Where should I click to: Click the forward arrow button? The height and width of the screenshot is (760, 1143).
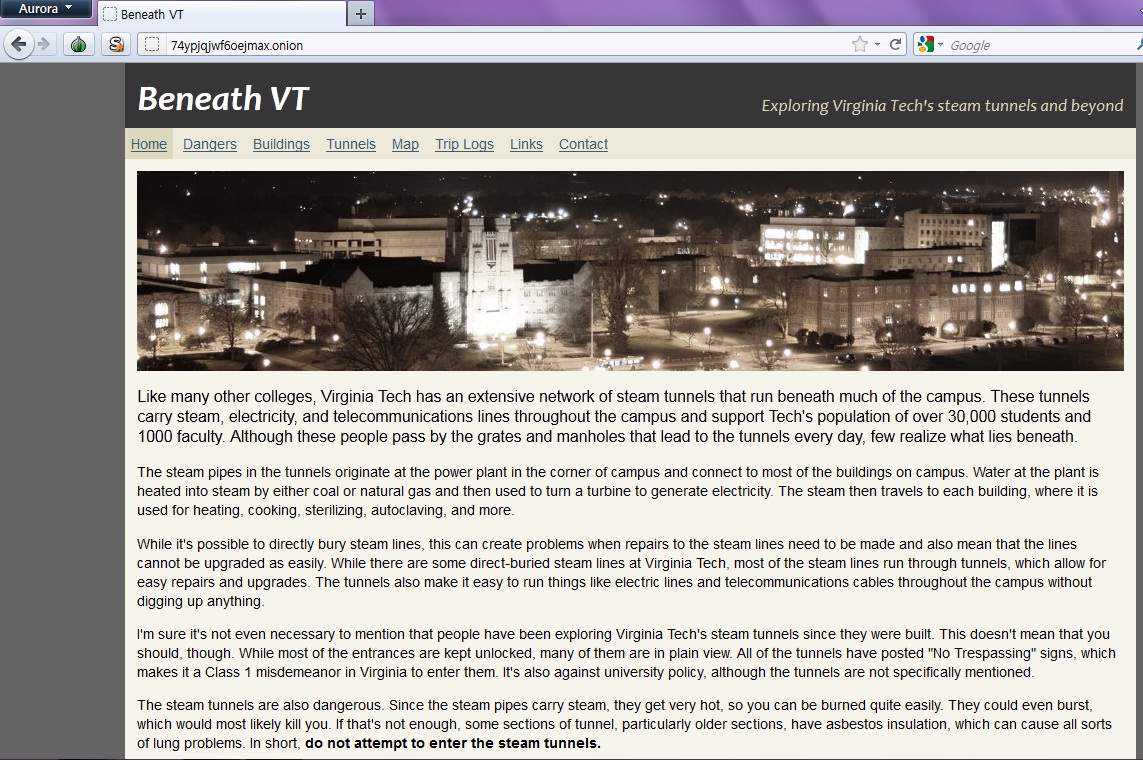[45, 45]
